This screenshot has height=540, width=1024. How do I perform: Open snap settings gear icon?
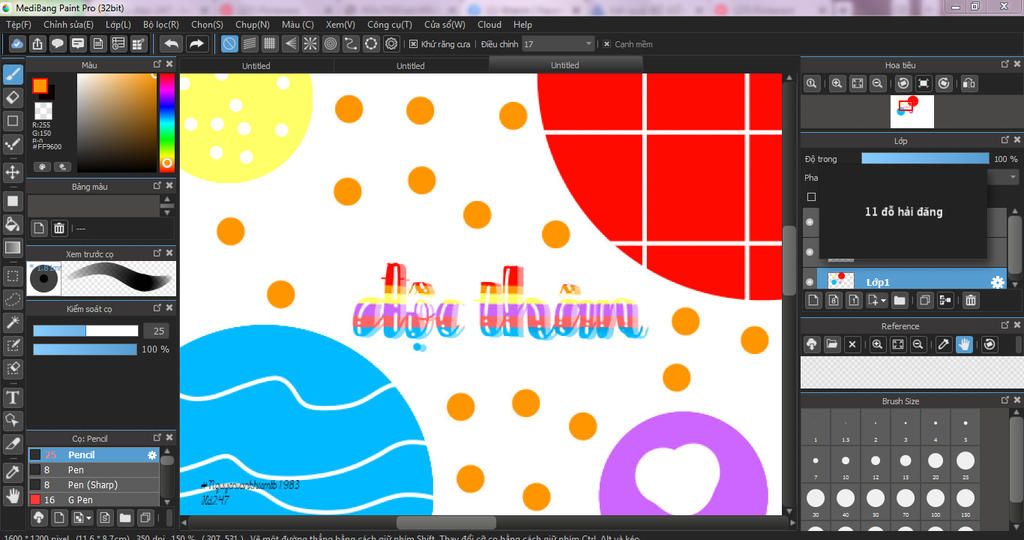pos(391,44)
